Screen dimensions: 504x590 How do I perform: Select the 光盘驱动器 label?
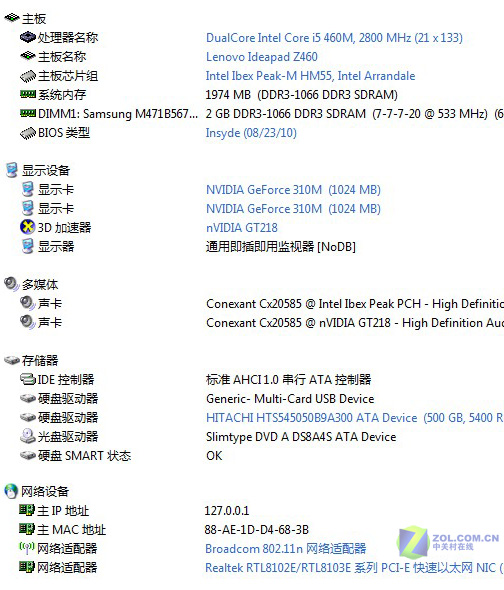tap(68, 436)
